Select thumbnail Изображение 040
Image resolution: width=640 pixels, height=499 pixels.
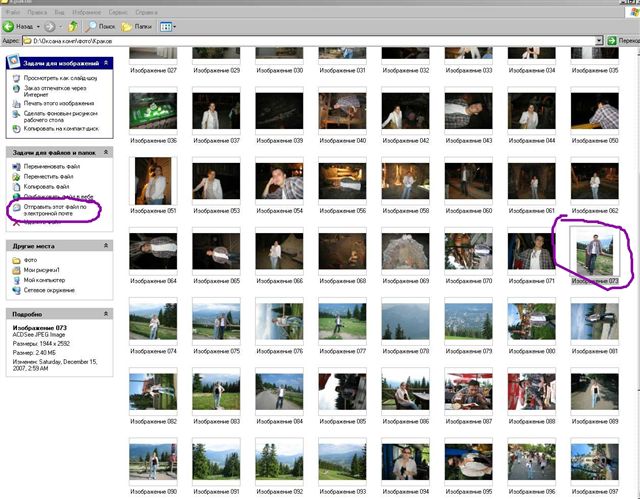pos(342,111)
